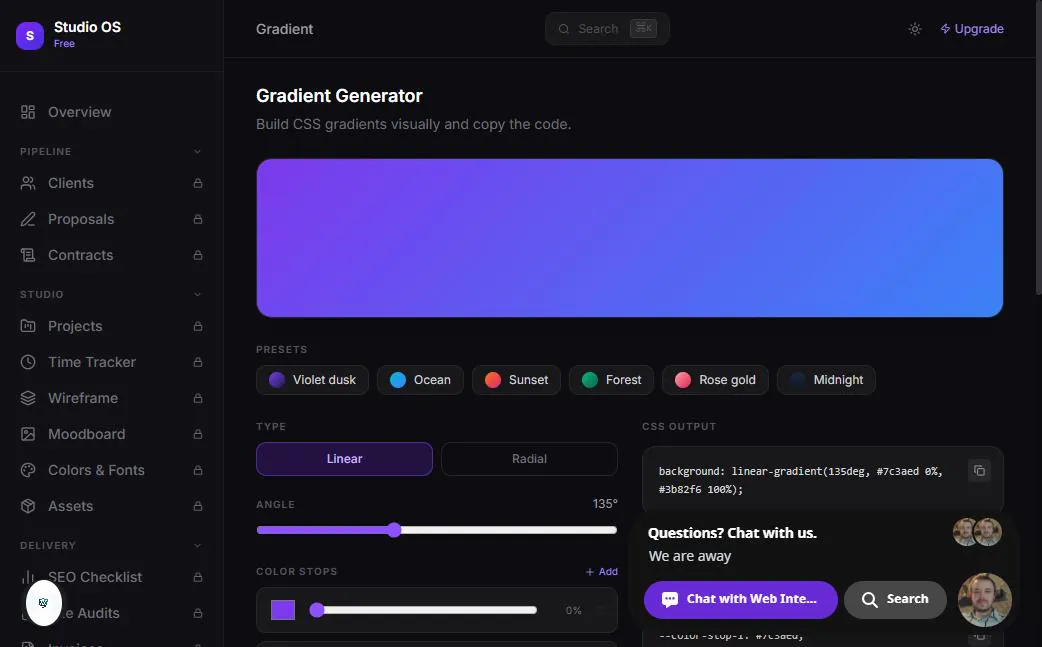Collapse the Studio section
Screen dimensions: 1042x647
point(197,294)
